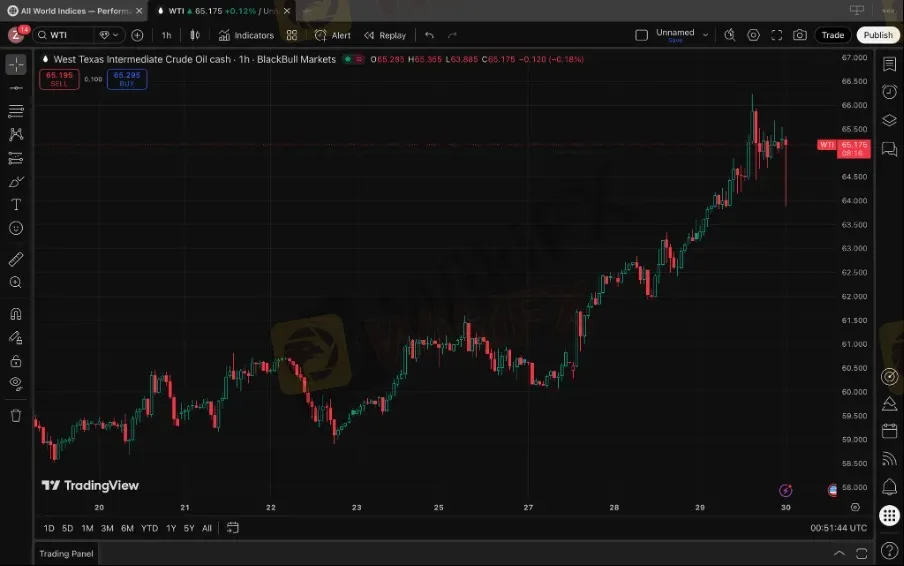Click the trash icon to remove drawings
Image resolution: width=904 pixels, height=566 pixels.
coord(16,415)
